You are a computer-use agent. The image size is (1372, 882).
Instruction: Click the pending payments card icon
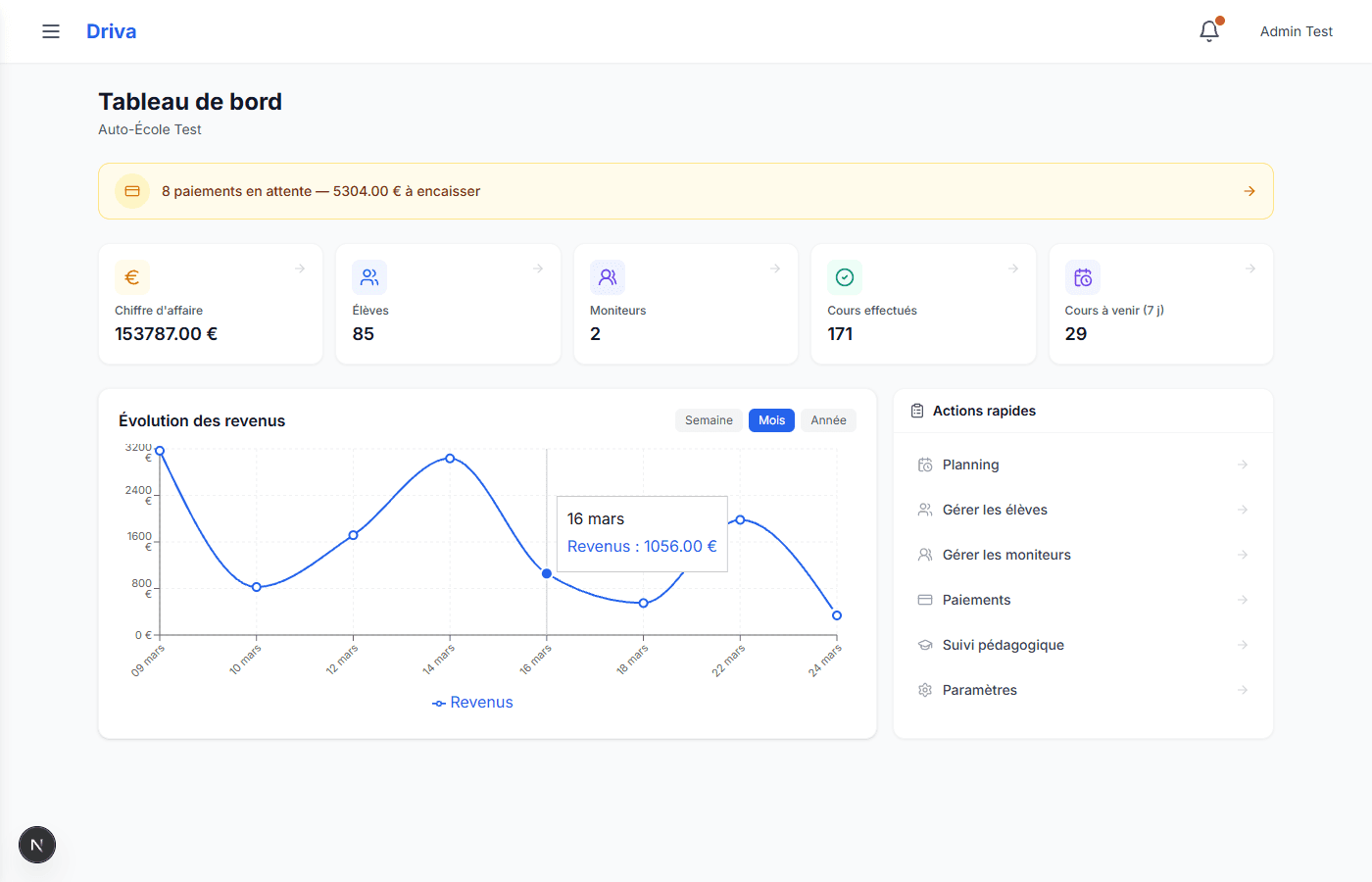point(132,191)
